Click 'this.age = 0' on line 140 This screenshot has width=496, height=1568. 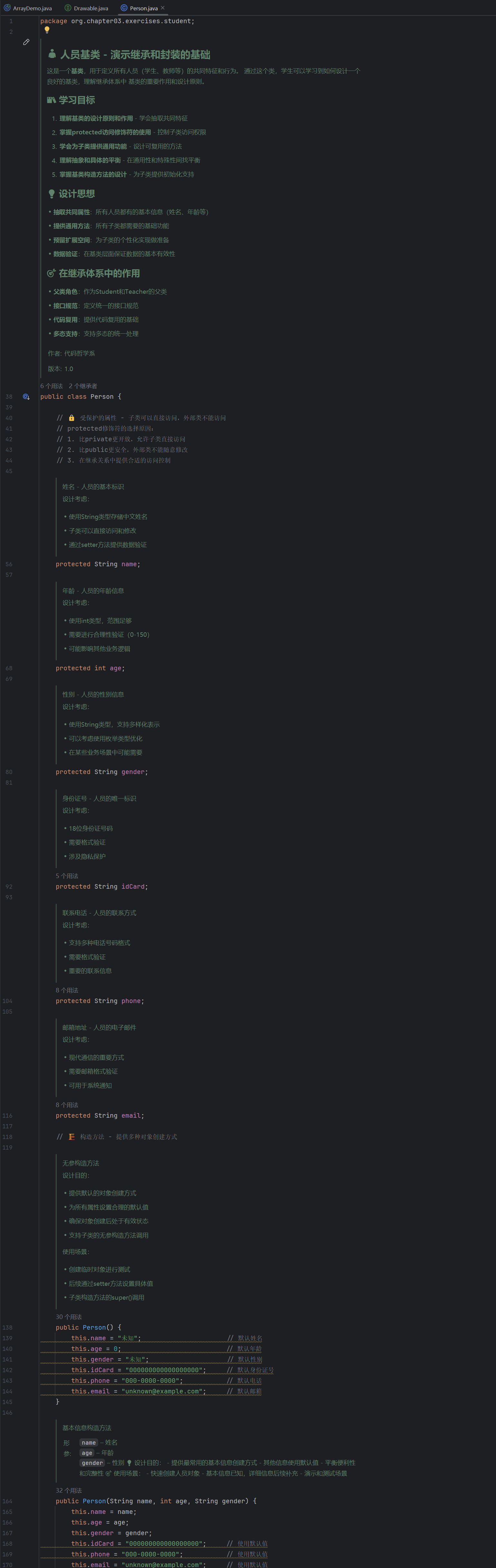(94, 1349)
